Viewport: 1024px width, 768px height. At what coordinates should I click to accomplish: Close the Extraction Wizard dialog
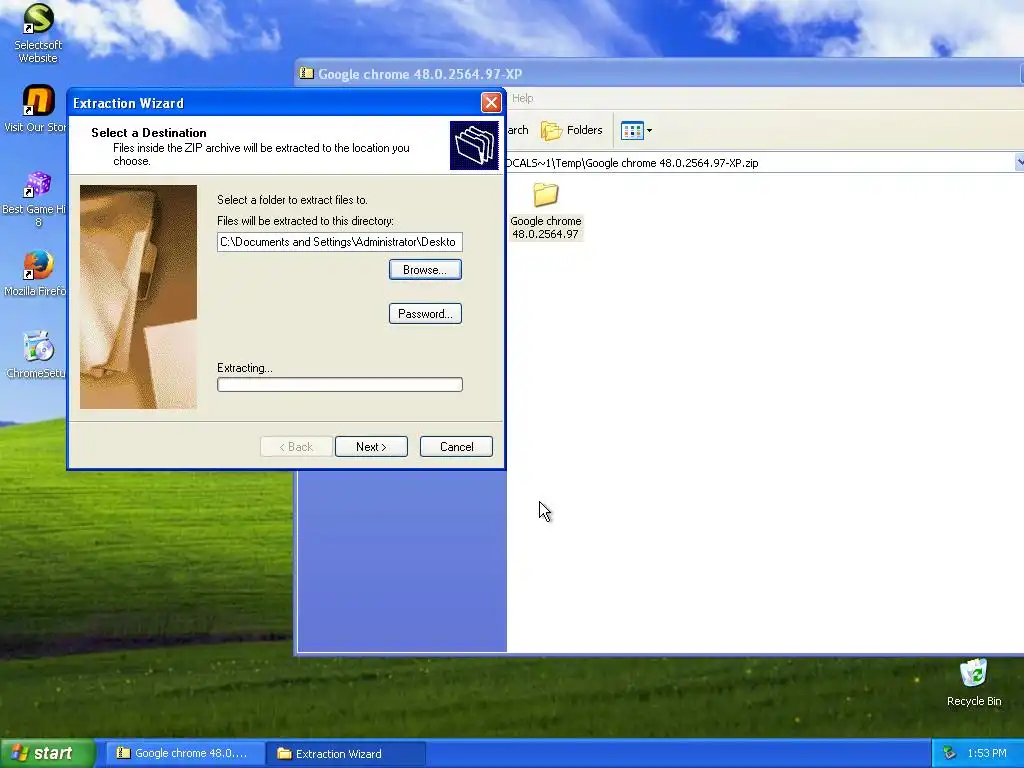tap(491, 103)
